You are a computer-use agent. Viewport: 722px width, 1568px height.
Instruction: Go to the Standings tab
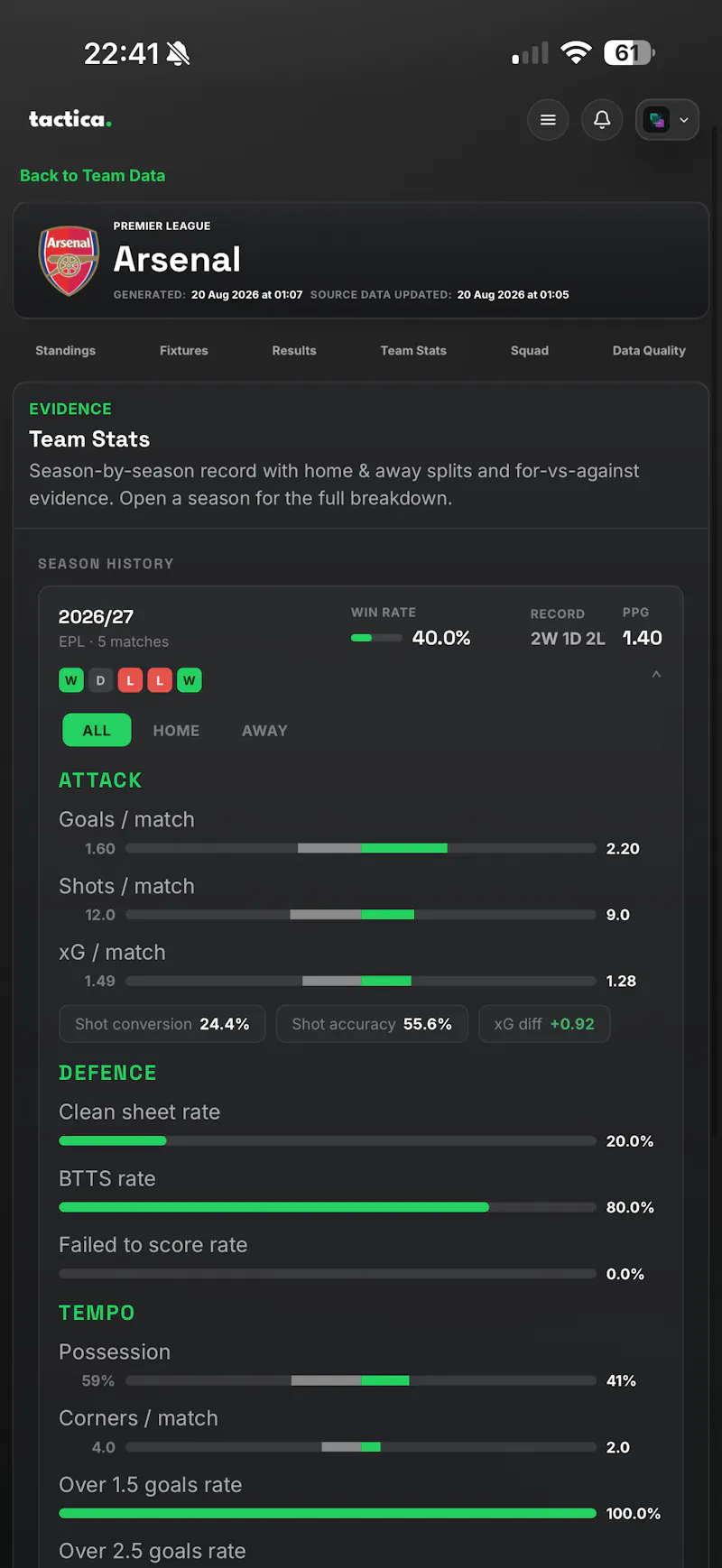[x=65, y=350]
